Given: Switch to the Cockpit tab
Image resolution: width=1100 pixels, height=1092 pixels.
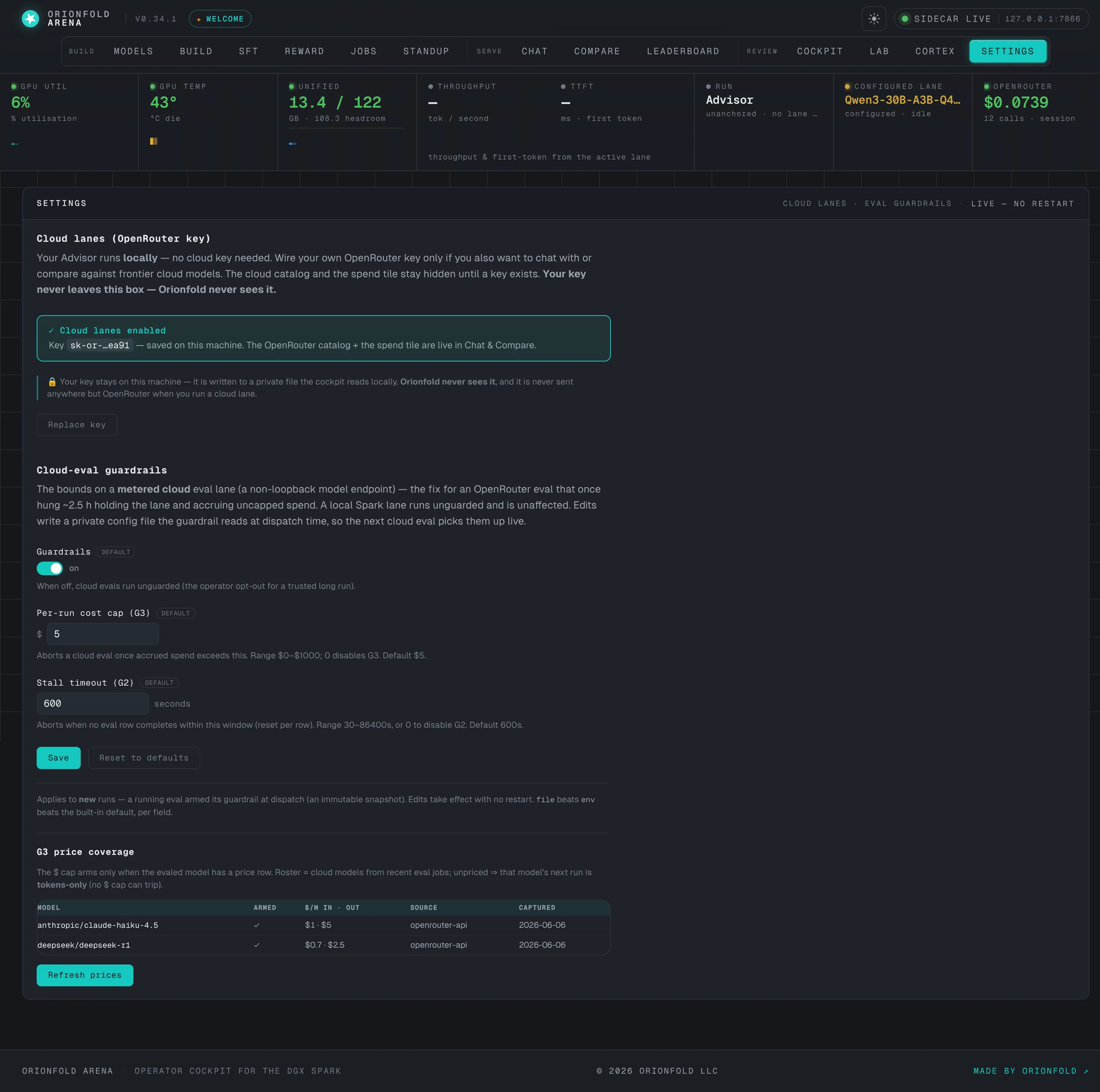Looking at the screenshot, I should [x=820, y=51].
